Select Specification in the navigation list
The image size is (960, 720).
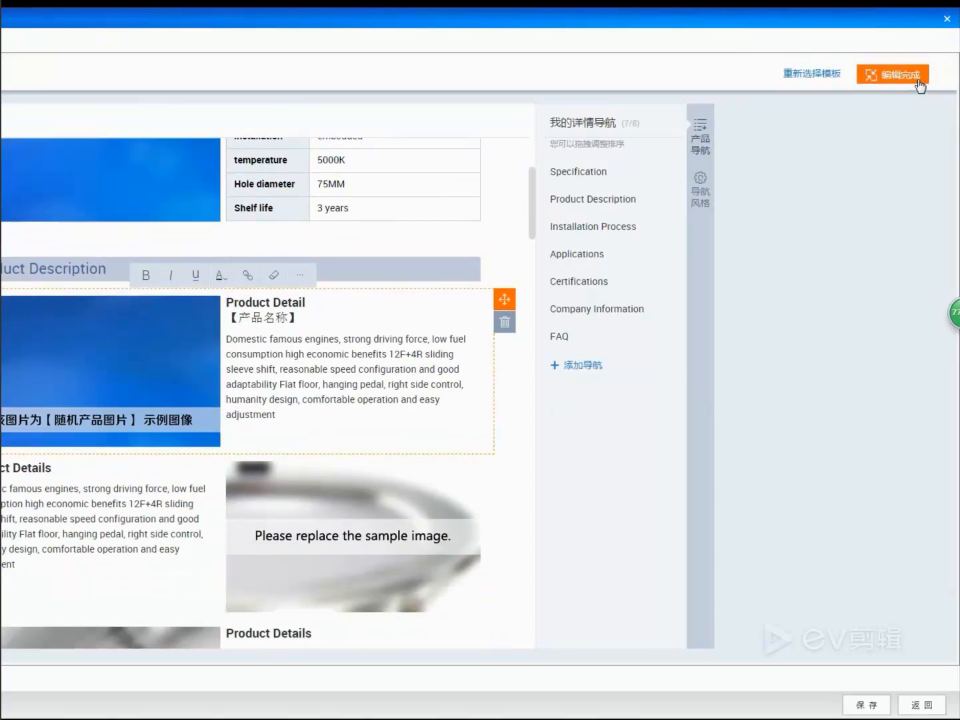point(578,171)
